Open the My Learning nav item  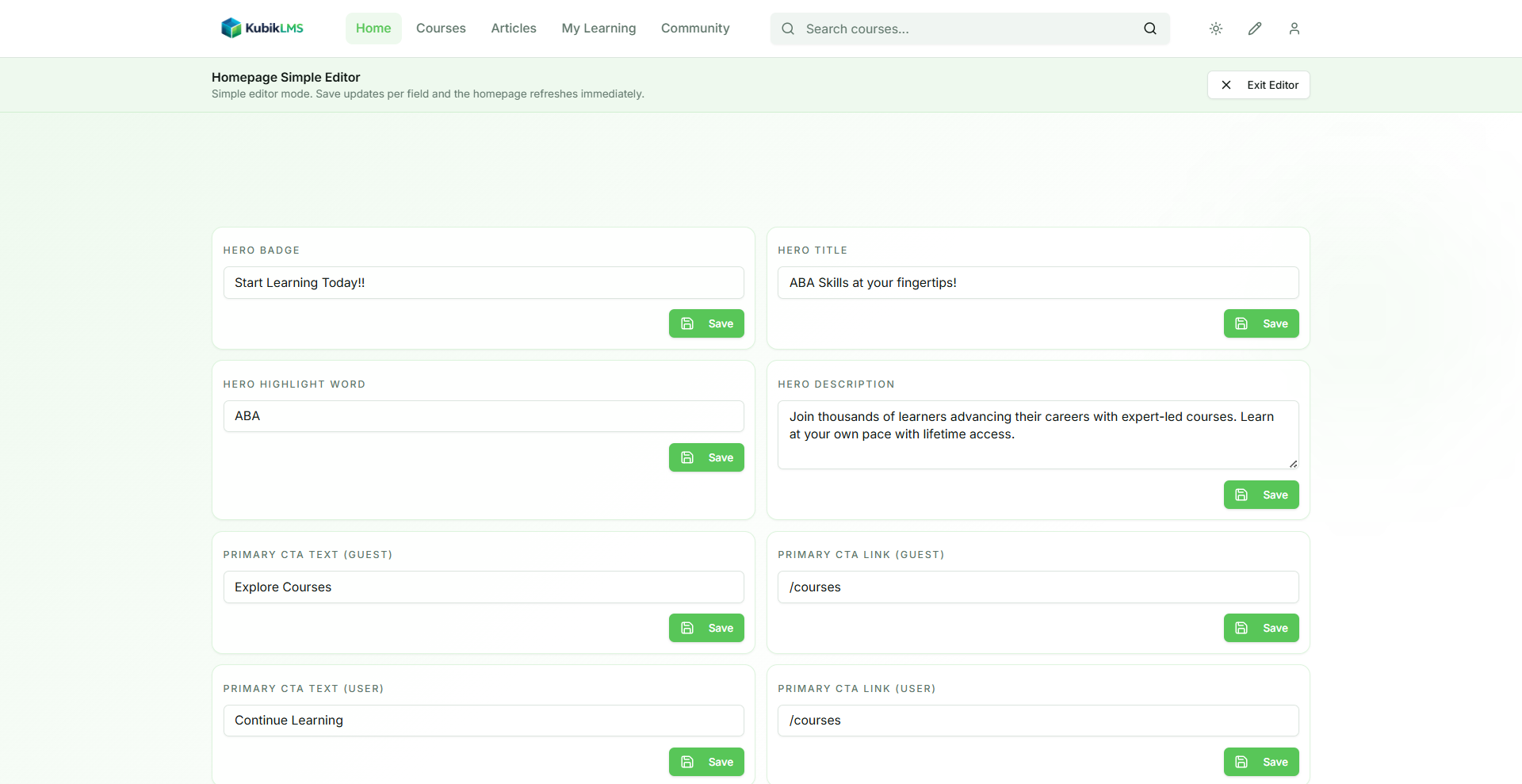pos(598,29)
